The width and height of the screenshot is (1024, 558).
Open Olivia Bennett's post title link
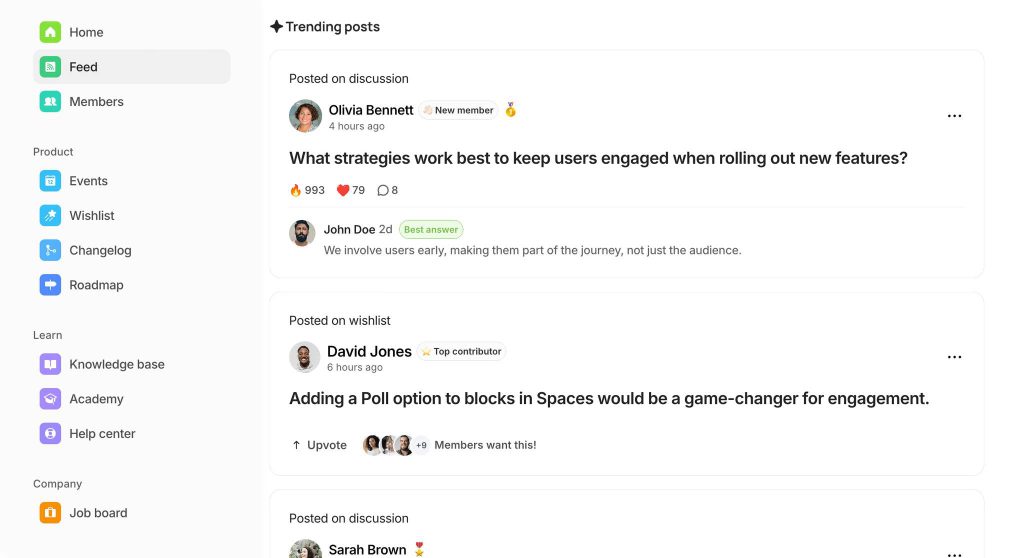click(598, 158)
